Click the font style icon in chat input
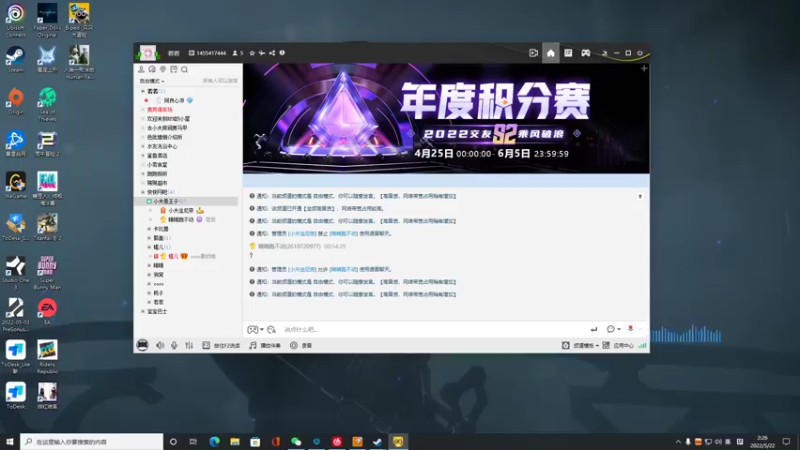The height and width of the screenshot is (450, 800). click(271, 330)
